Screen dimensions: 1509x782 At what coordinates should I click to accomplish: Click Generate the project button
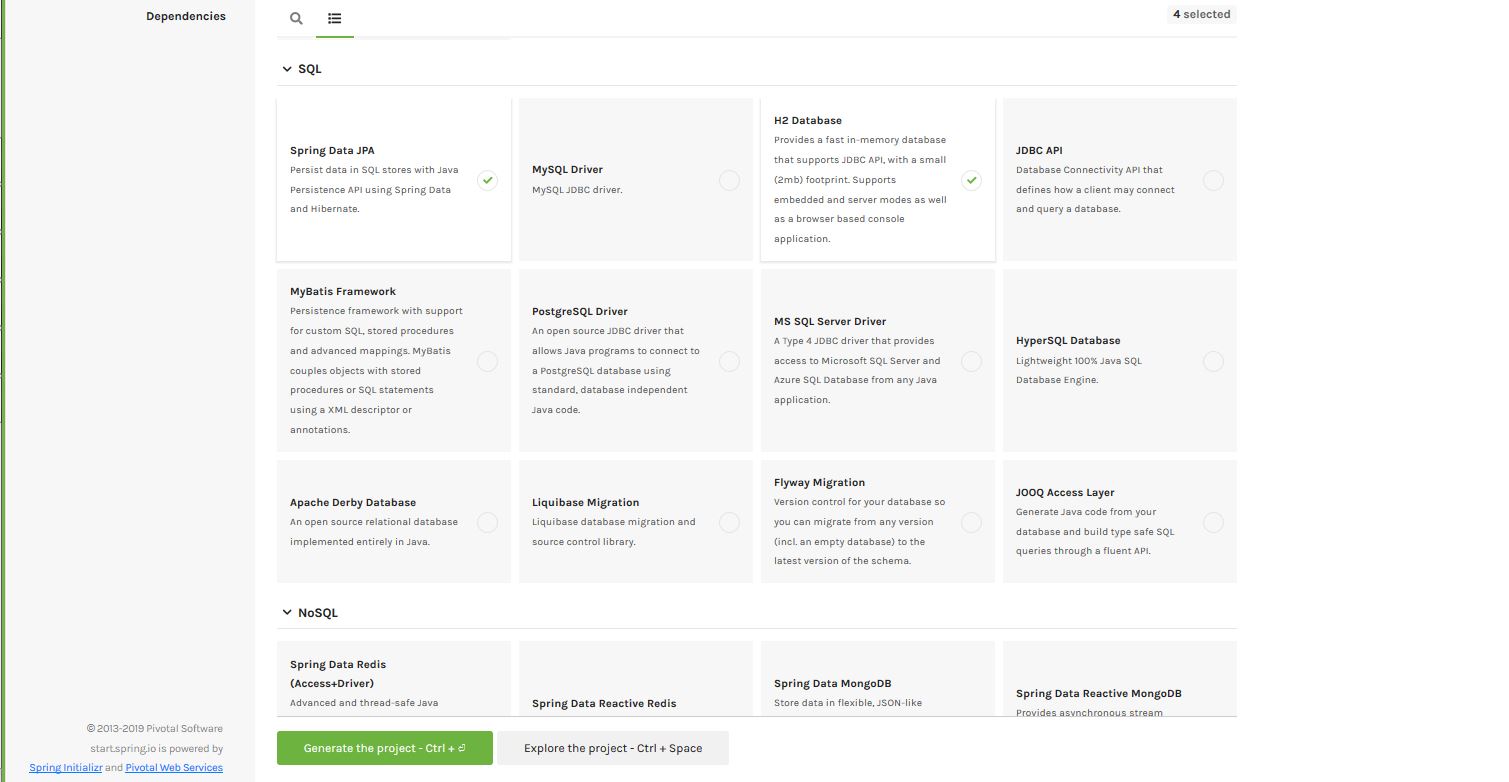(x=384, y=748)
